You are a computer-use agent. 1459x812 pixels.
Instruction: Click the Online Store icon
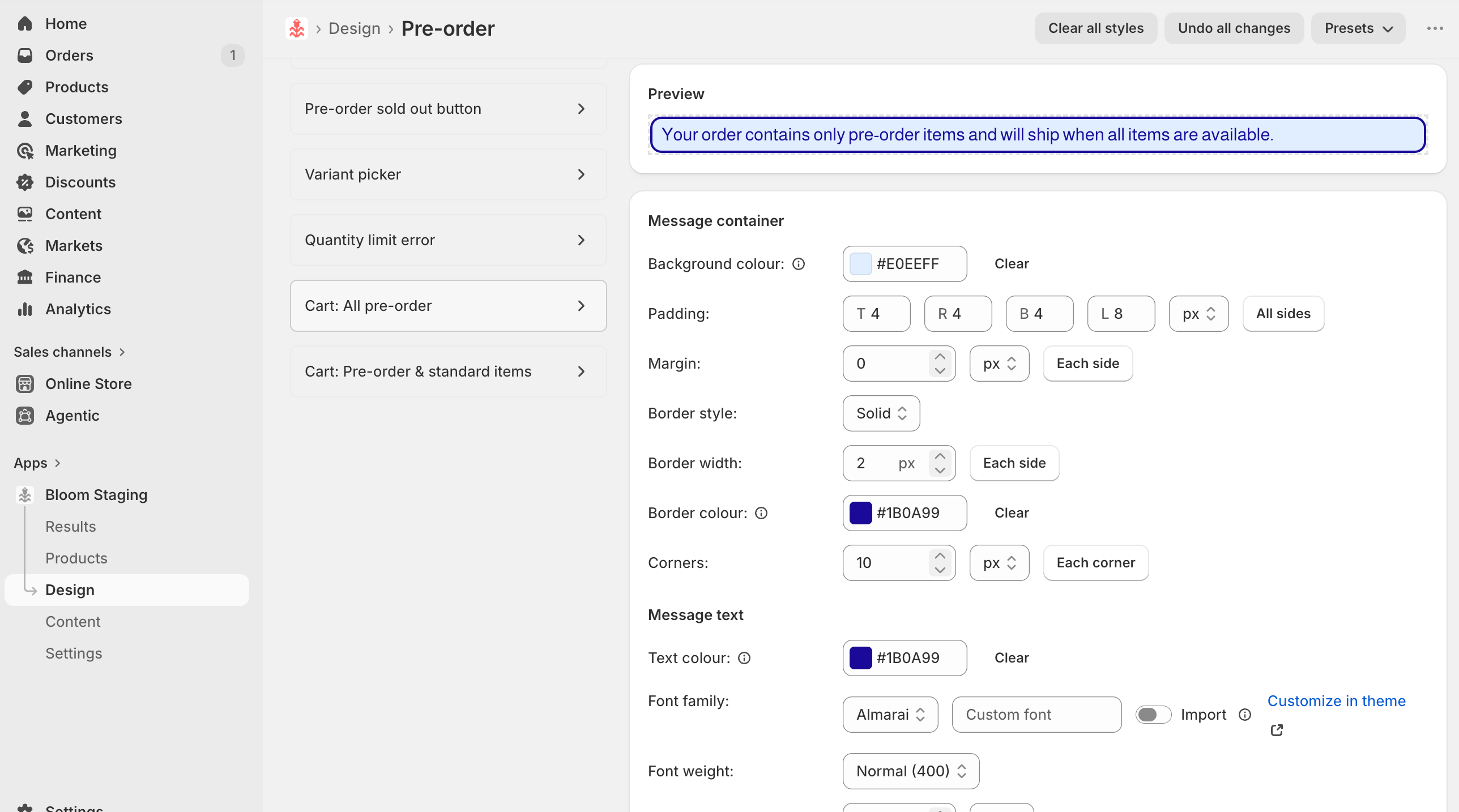(x=25, y=384)
